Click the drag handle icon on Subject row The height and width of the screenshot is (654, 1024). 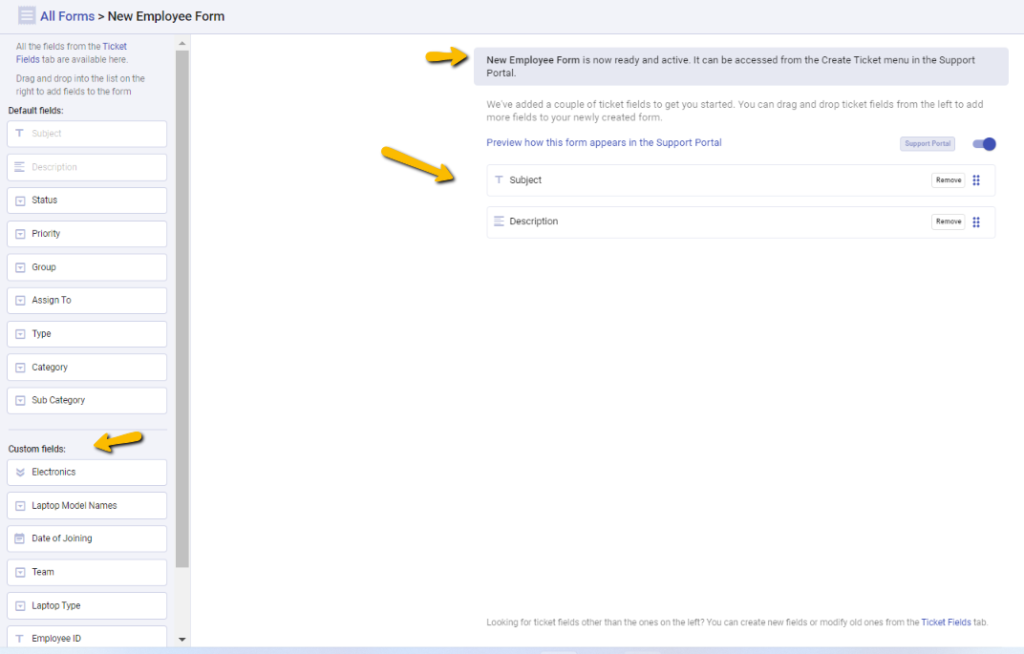coord(977,180)
